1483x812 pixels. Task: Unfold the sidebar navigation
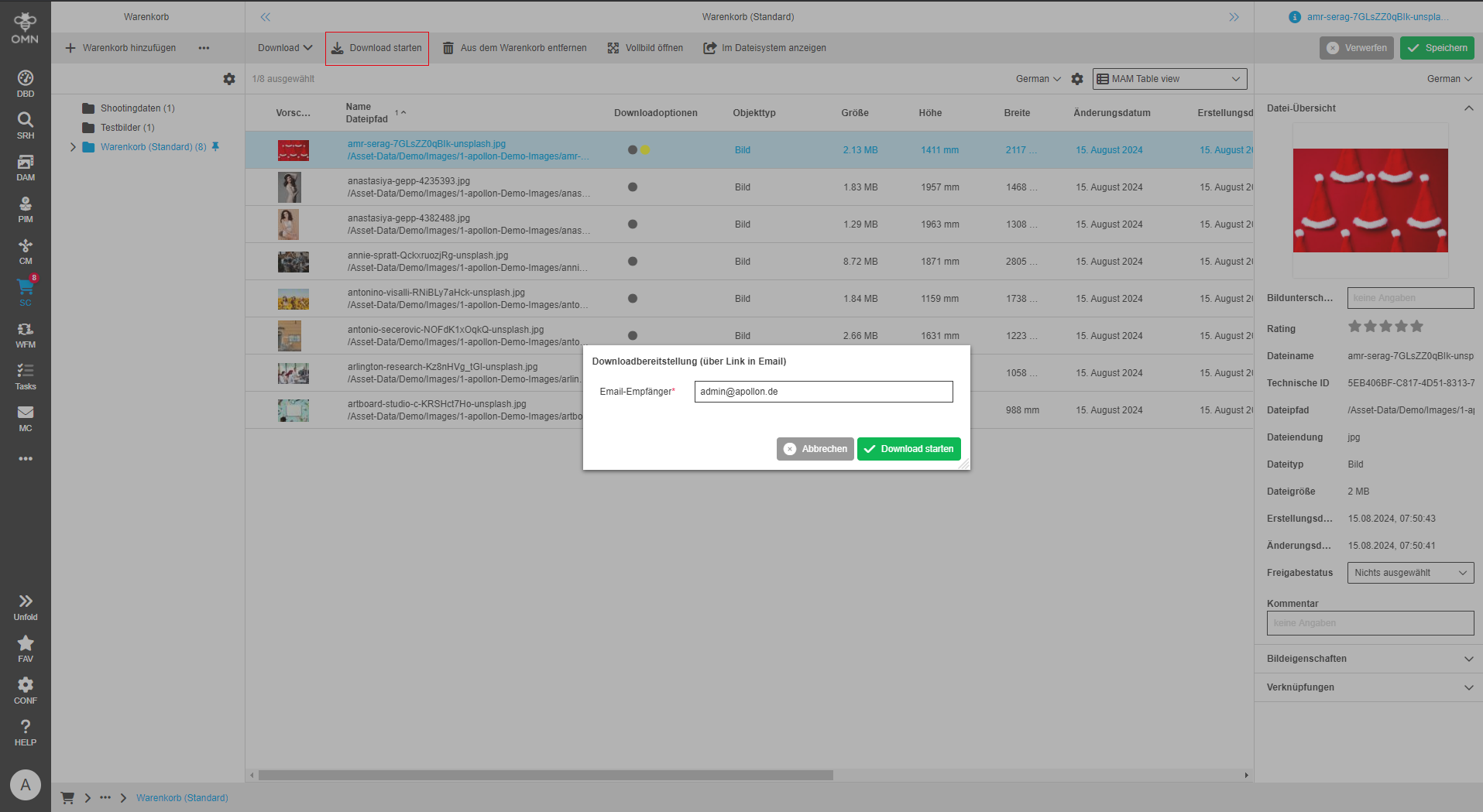[x=26, y=606]
